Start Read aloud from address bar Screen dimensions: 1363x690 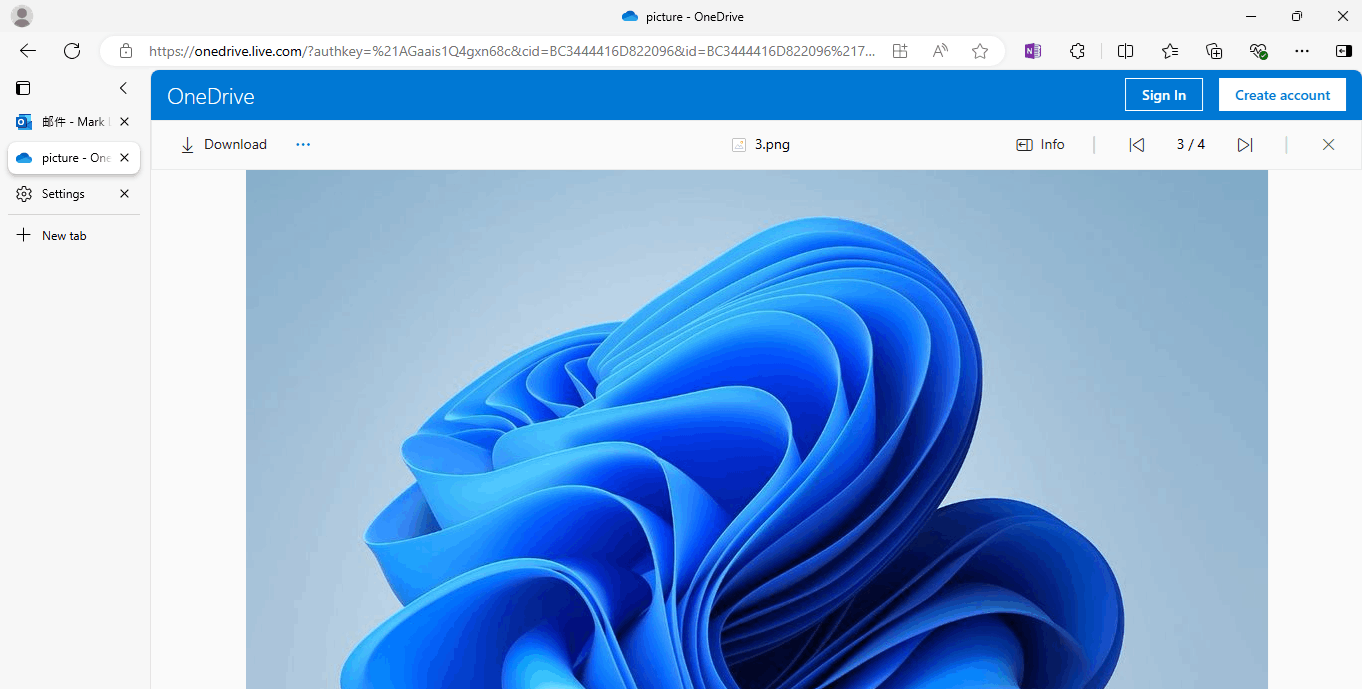point(940,51)
